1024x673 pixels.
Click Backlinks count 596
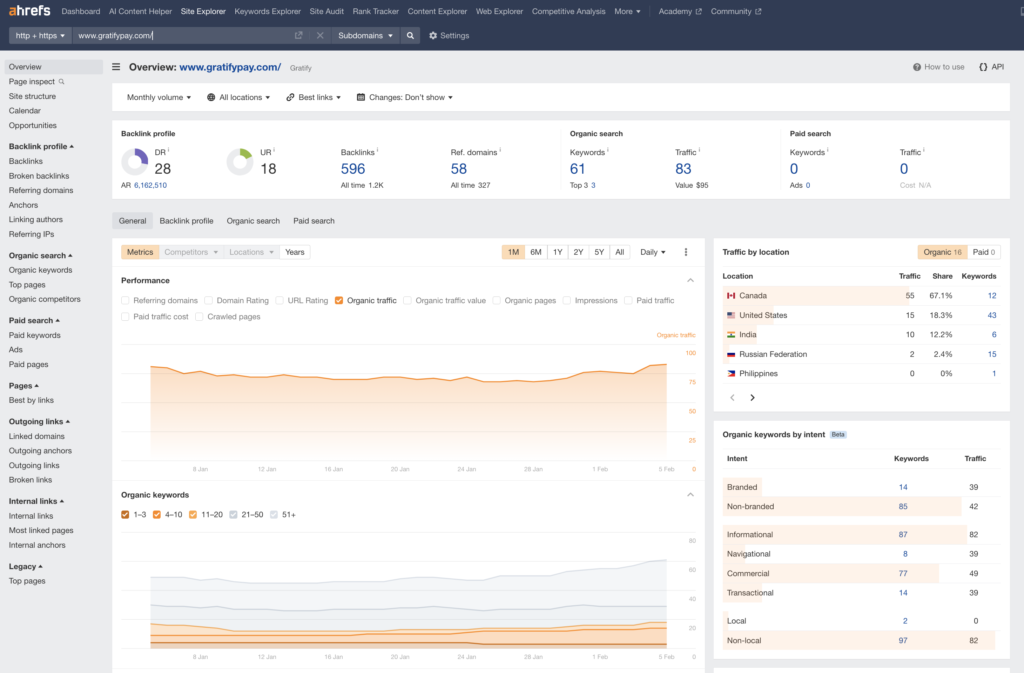[x=353, y=169]
